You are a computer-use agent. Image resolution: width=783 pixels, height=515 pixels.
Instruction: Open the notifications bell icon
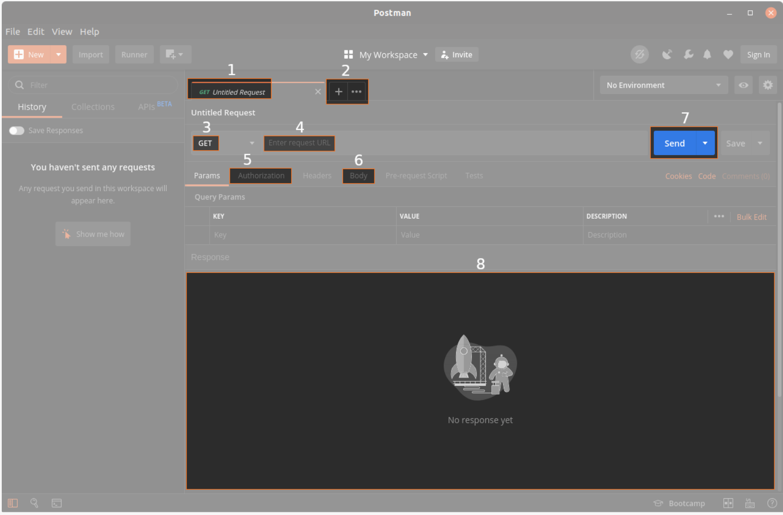pyautogui.click(x=707, y=54)
